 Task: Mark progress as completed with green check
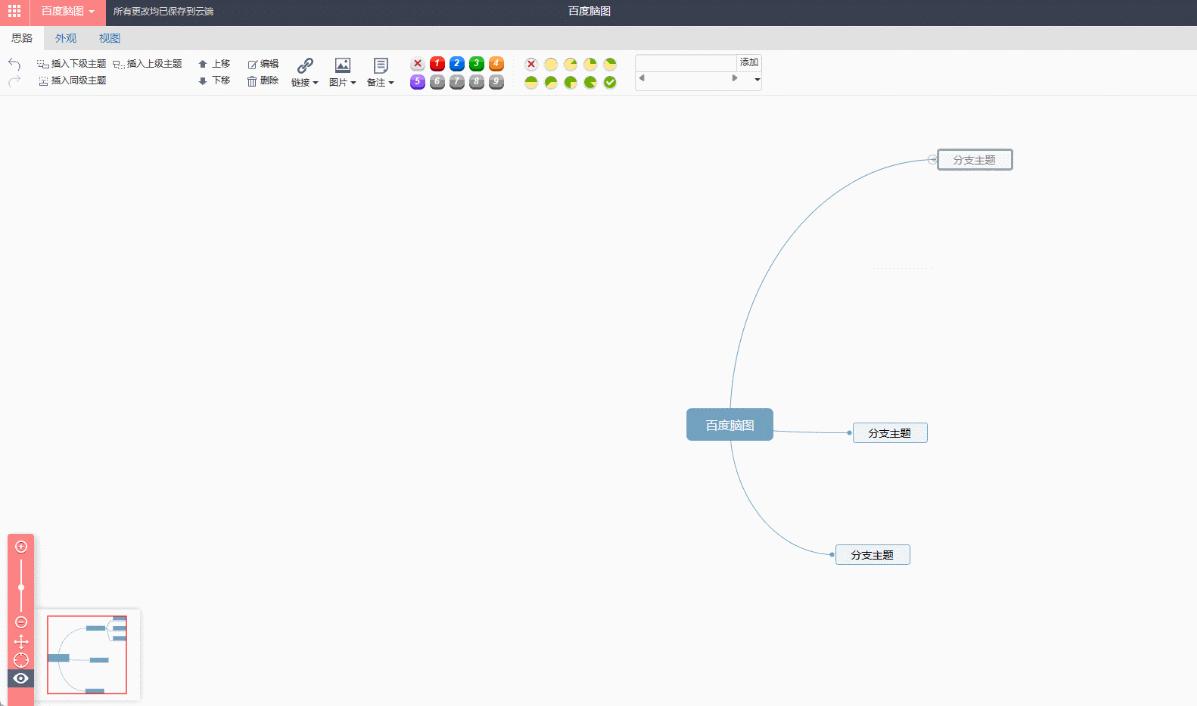[610, 82]
